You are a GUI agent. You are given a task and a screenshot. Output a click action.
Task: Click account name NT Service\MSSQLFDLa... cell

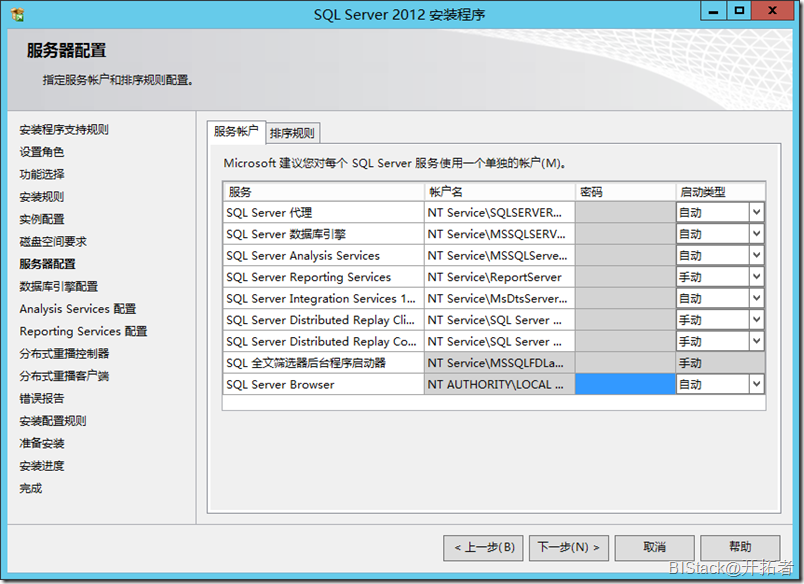click(499, 363)
